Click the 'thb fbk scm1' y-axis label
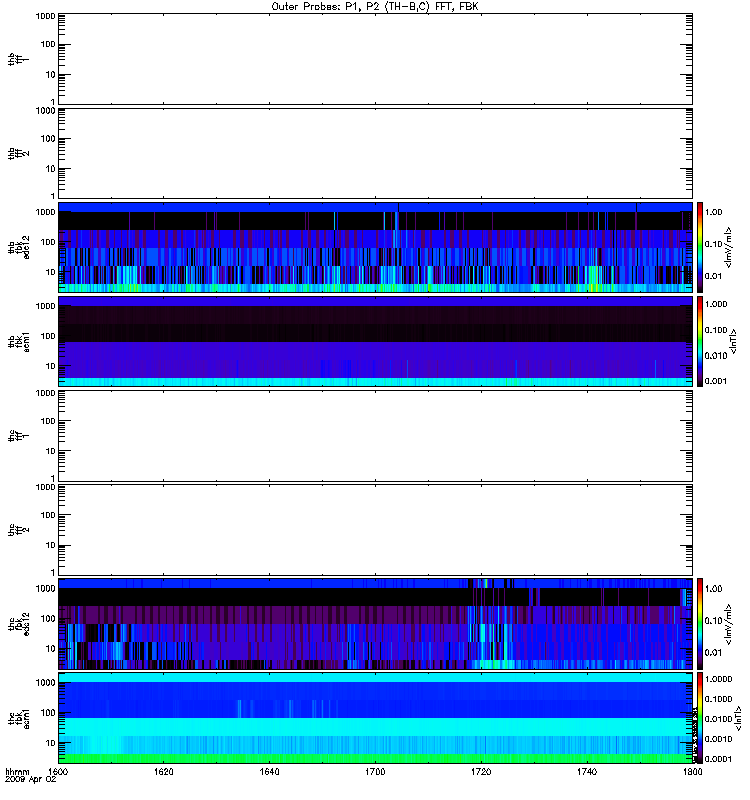This screenshot has height=800, width=750. click(x=19, y=341)
